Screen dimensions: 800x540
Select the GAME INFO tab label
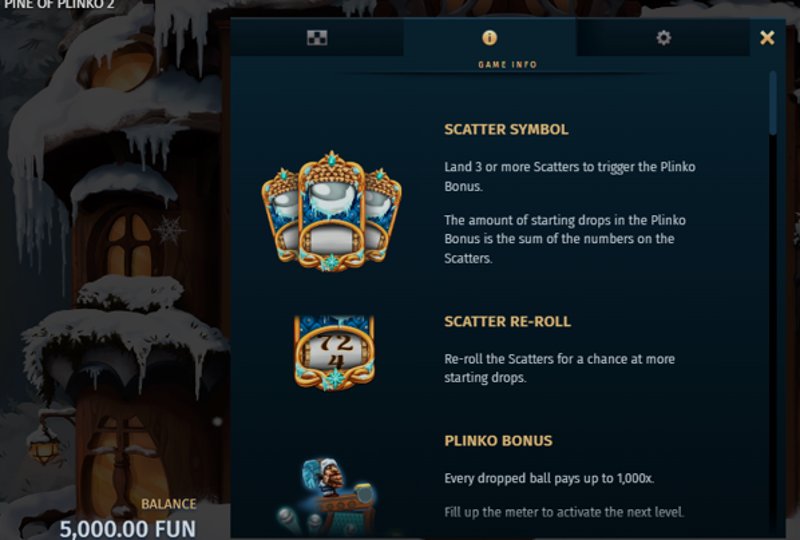pos(507,64)
